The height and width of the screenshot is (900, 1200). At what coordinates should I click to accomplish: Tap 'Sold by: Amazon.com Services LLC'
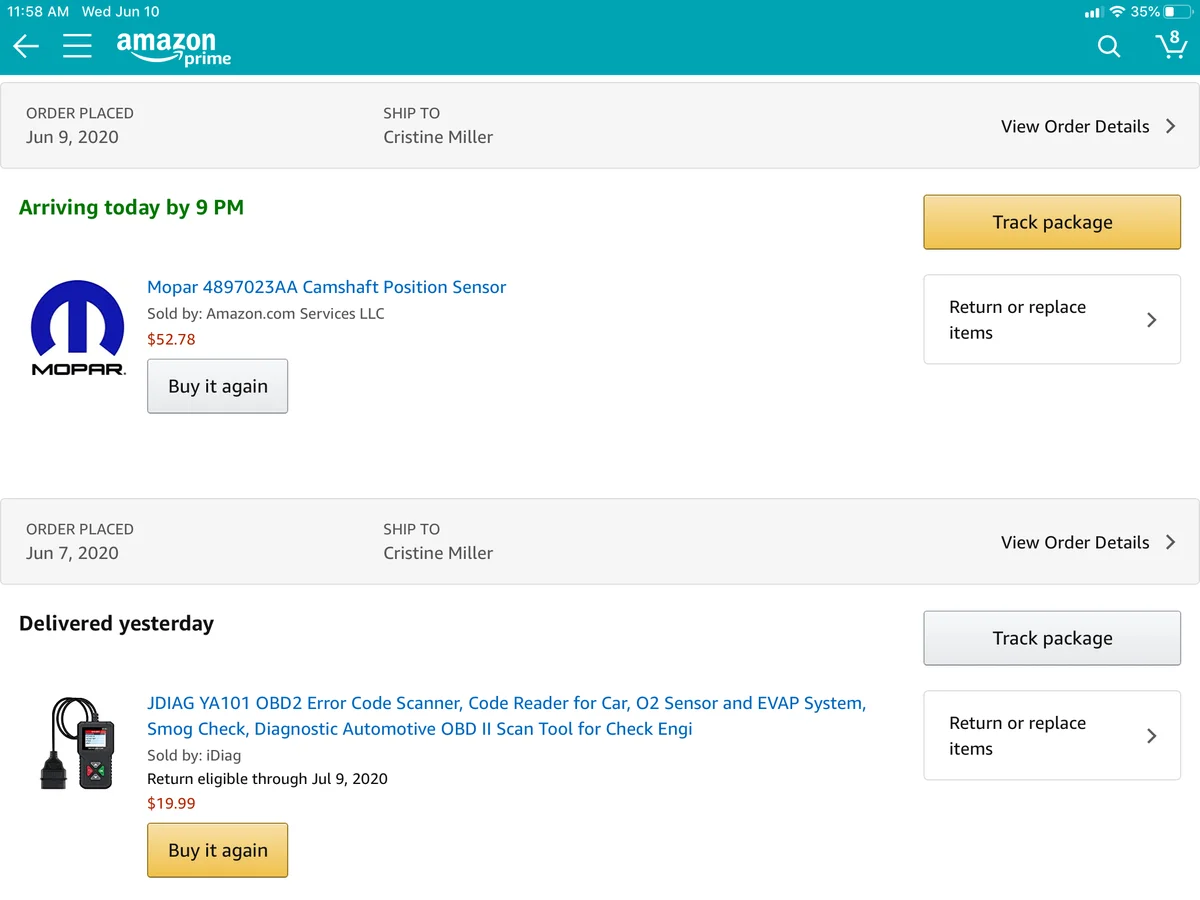(266, 313)
